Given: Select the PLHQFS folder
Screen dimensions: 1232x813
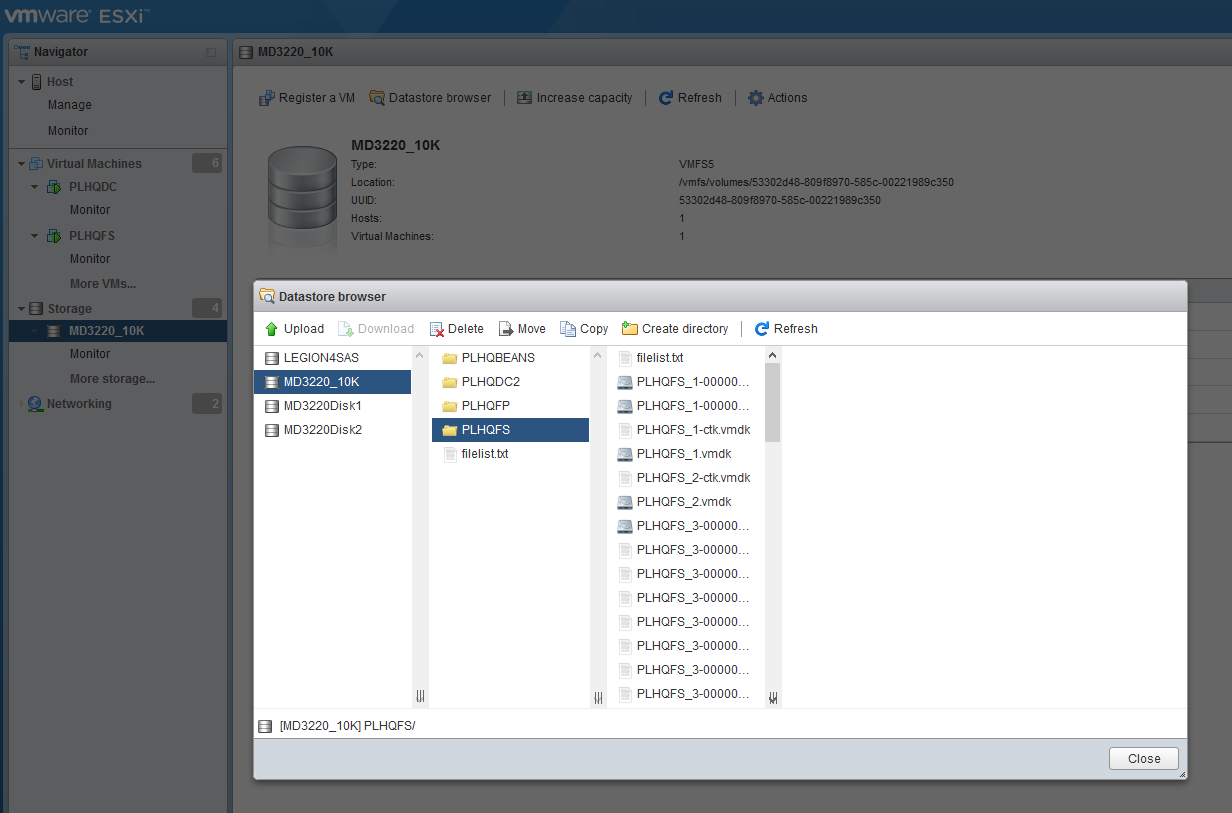Looking at the screenshot, I should [x=510, y=430].
